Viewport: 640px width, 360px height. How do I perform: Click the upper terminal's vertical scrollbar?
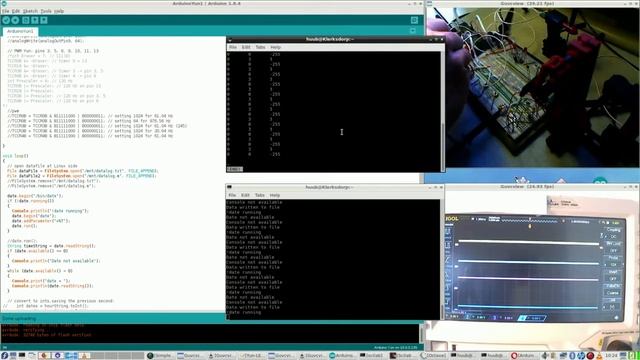click(x=443, y=111)
